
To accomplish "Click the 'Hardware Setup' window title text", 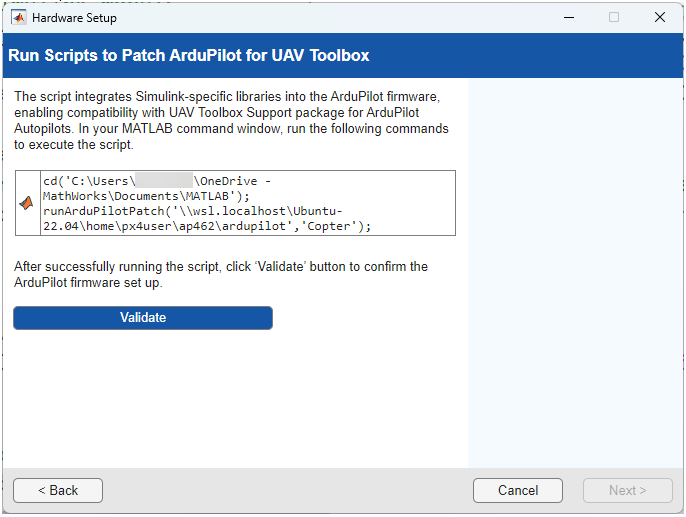I will point(74,17).
